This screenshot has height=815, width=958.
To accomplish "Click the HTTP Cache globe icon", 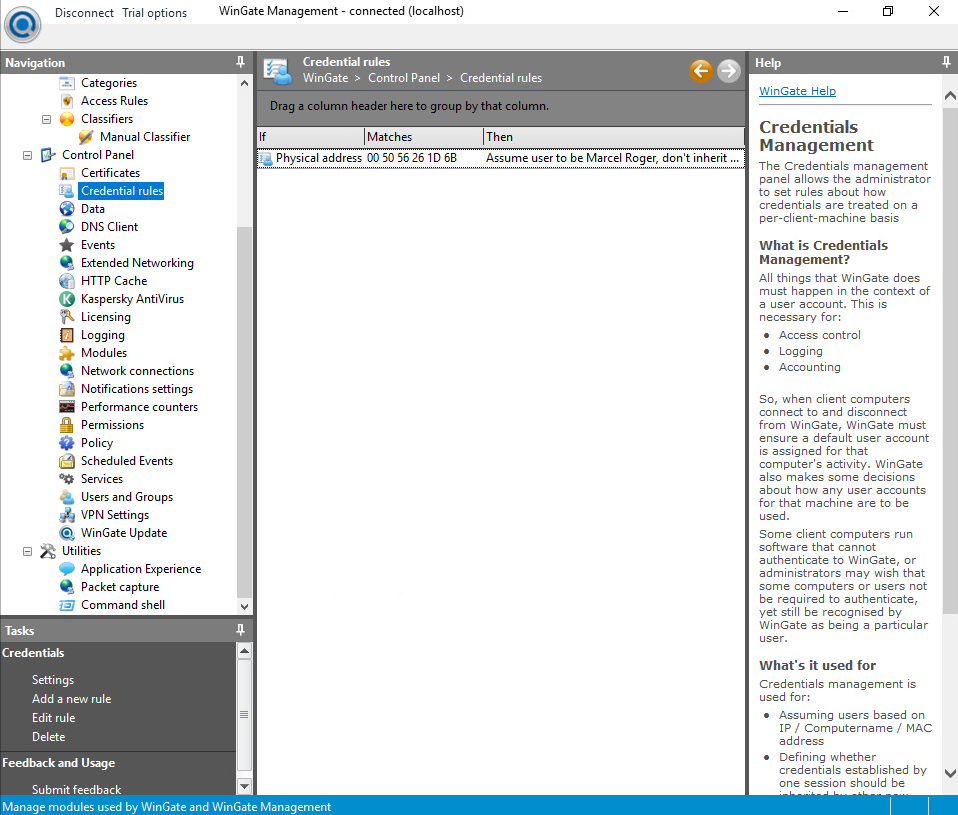I will [67, 281].
